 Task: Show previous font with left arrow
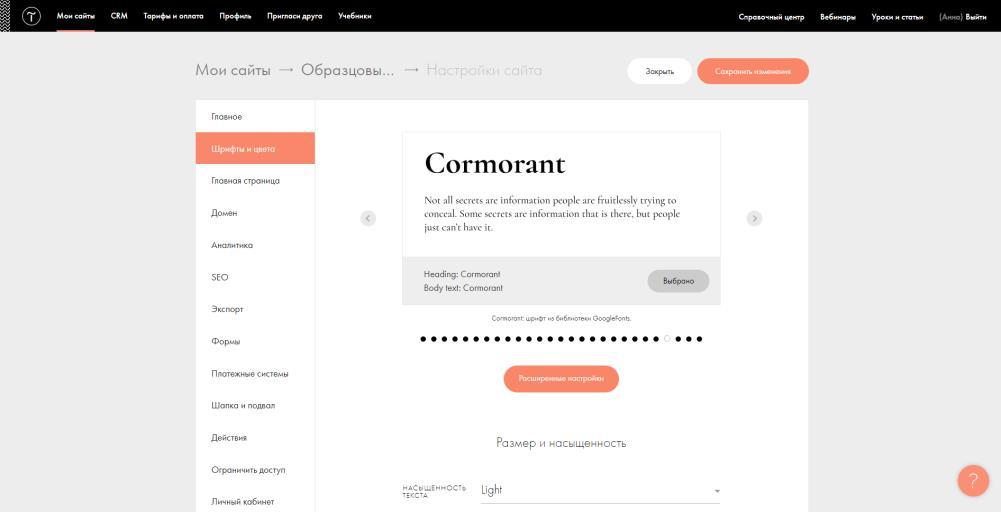pyautogui.click(x=368, y=218)
